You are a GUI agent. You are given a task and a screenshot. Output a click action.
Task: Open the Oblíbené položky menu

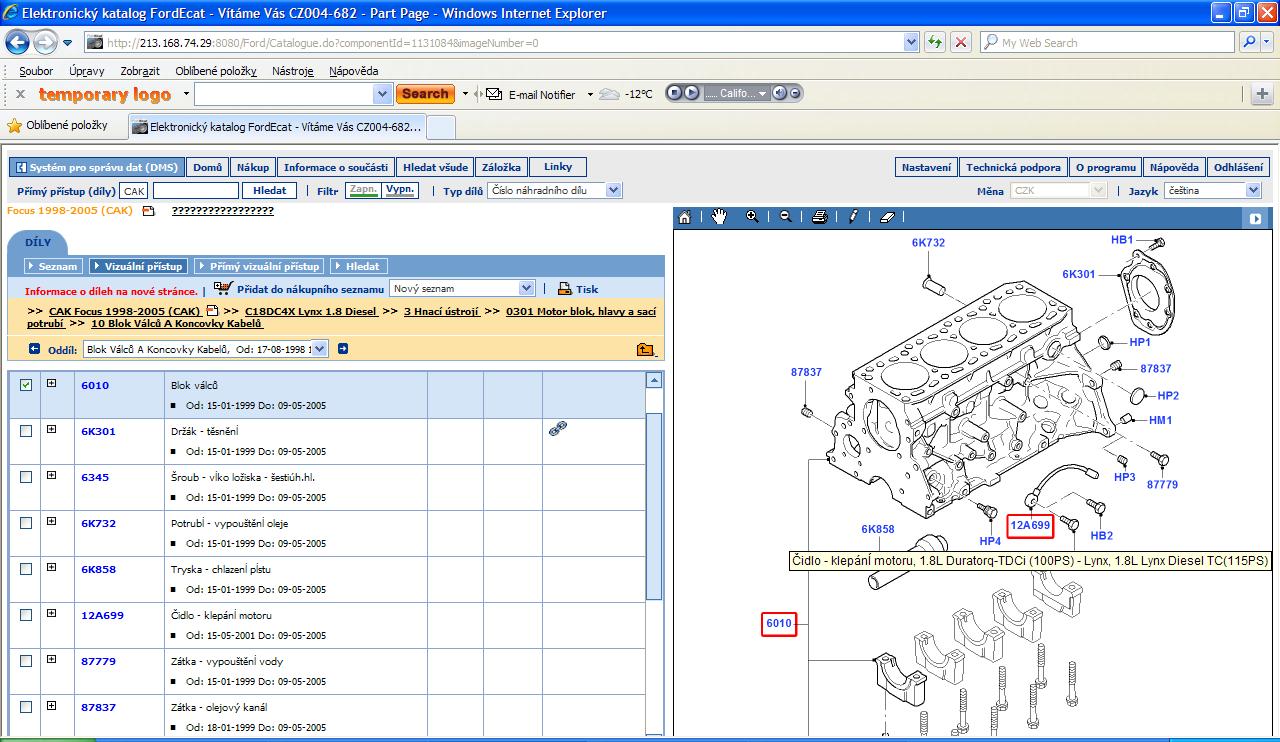coord(215,71)
